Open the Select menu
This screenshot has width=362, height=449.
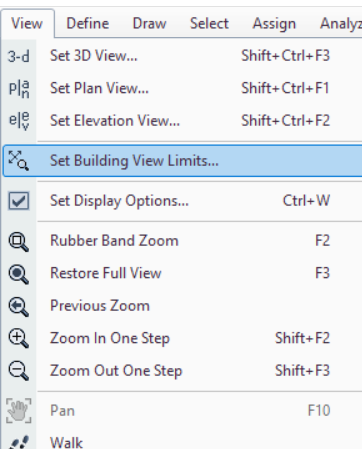[209, 24]
